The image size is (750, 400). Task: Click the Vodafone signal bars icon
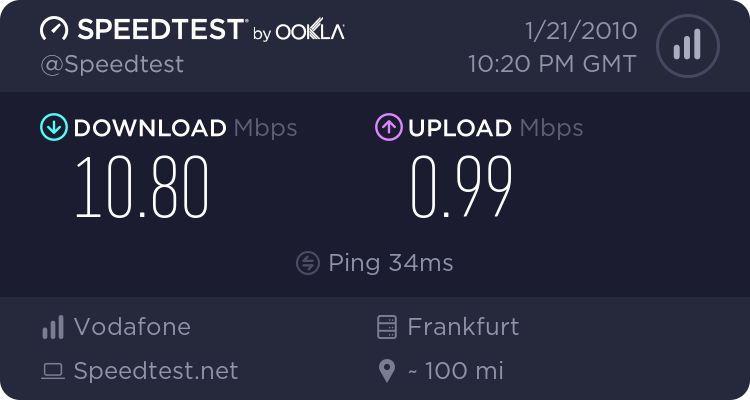coord(52,327)
